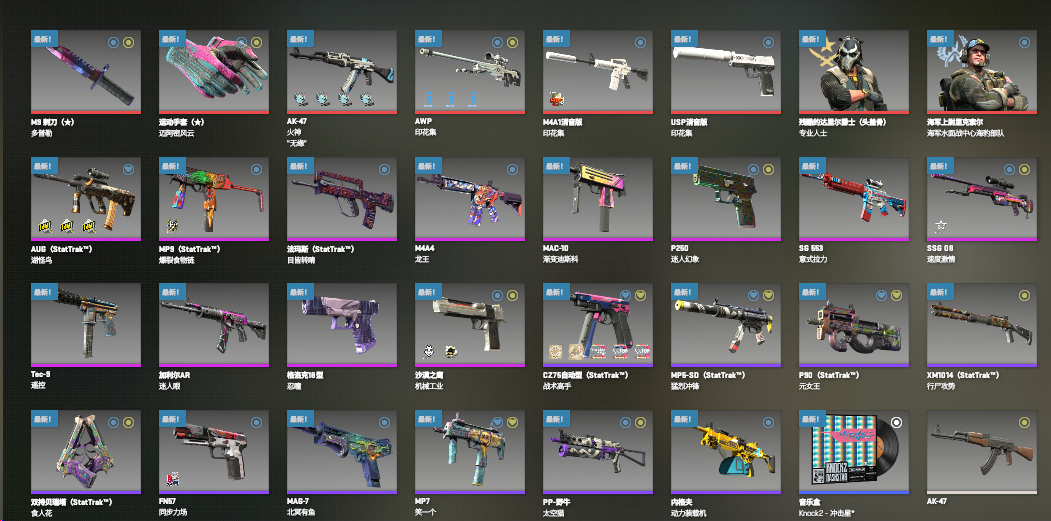
Task: Click the blue equipped icon on the 内格夫 tile
Action: (x=768, y=422)
